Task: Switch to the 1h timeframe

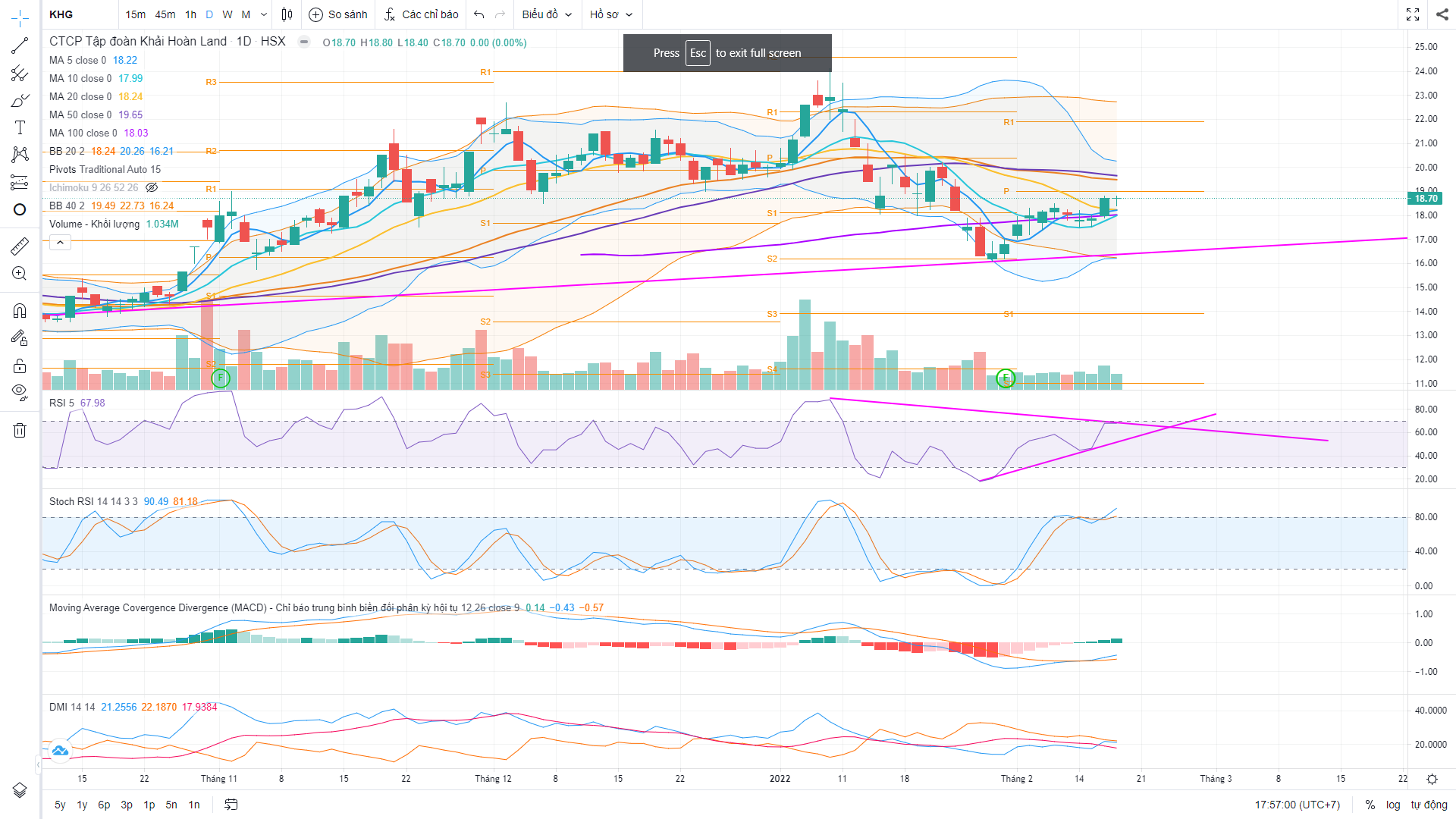Action: coord(190,14)
